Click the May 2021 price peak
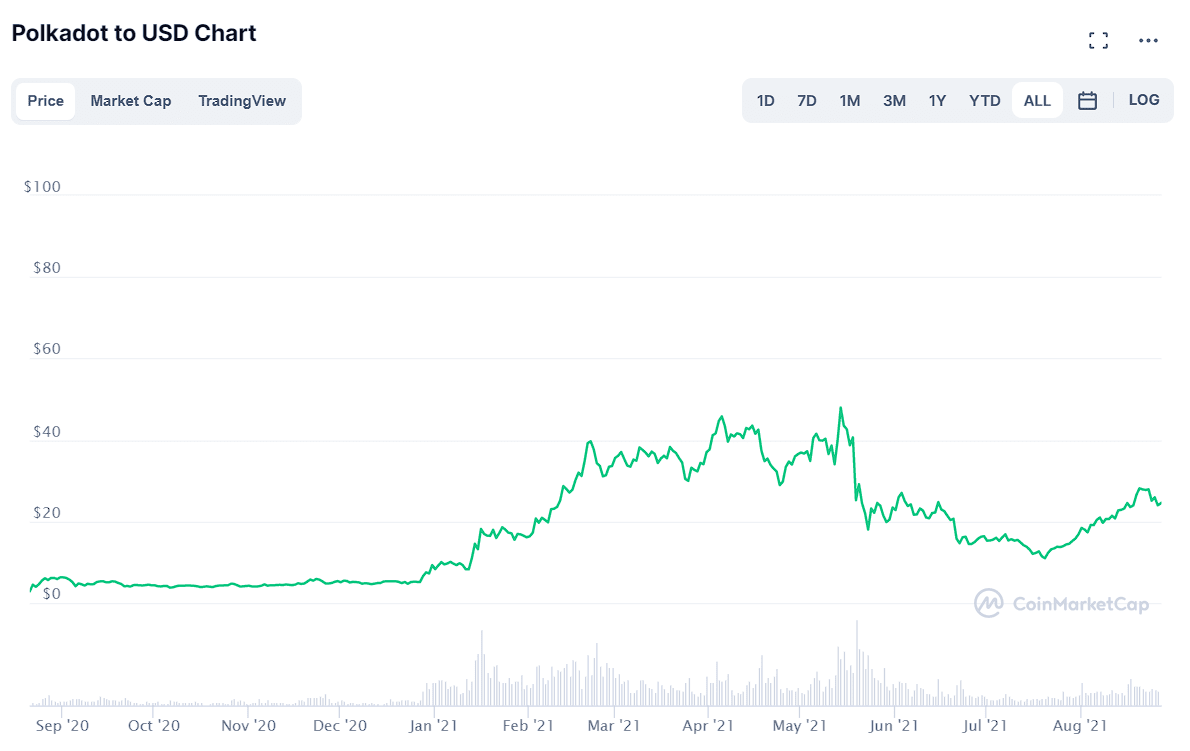Screen dimensions: 1190x751 (841, 408)
